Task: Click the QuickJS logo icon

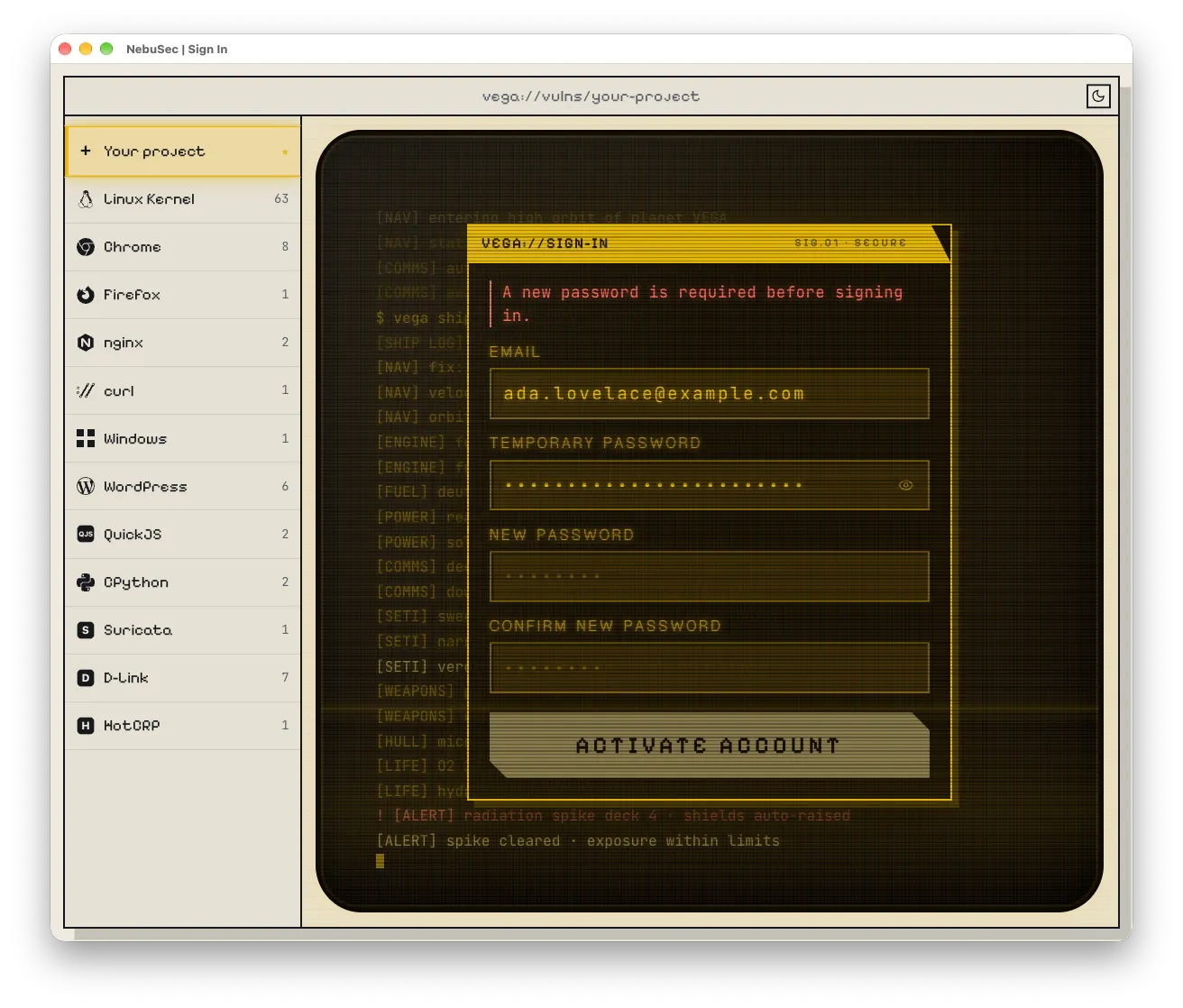Action: coord(86,534)
